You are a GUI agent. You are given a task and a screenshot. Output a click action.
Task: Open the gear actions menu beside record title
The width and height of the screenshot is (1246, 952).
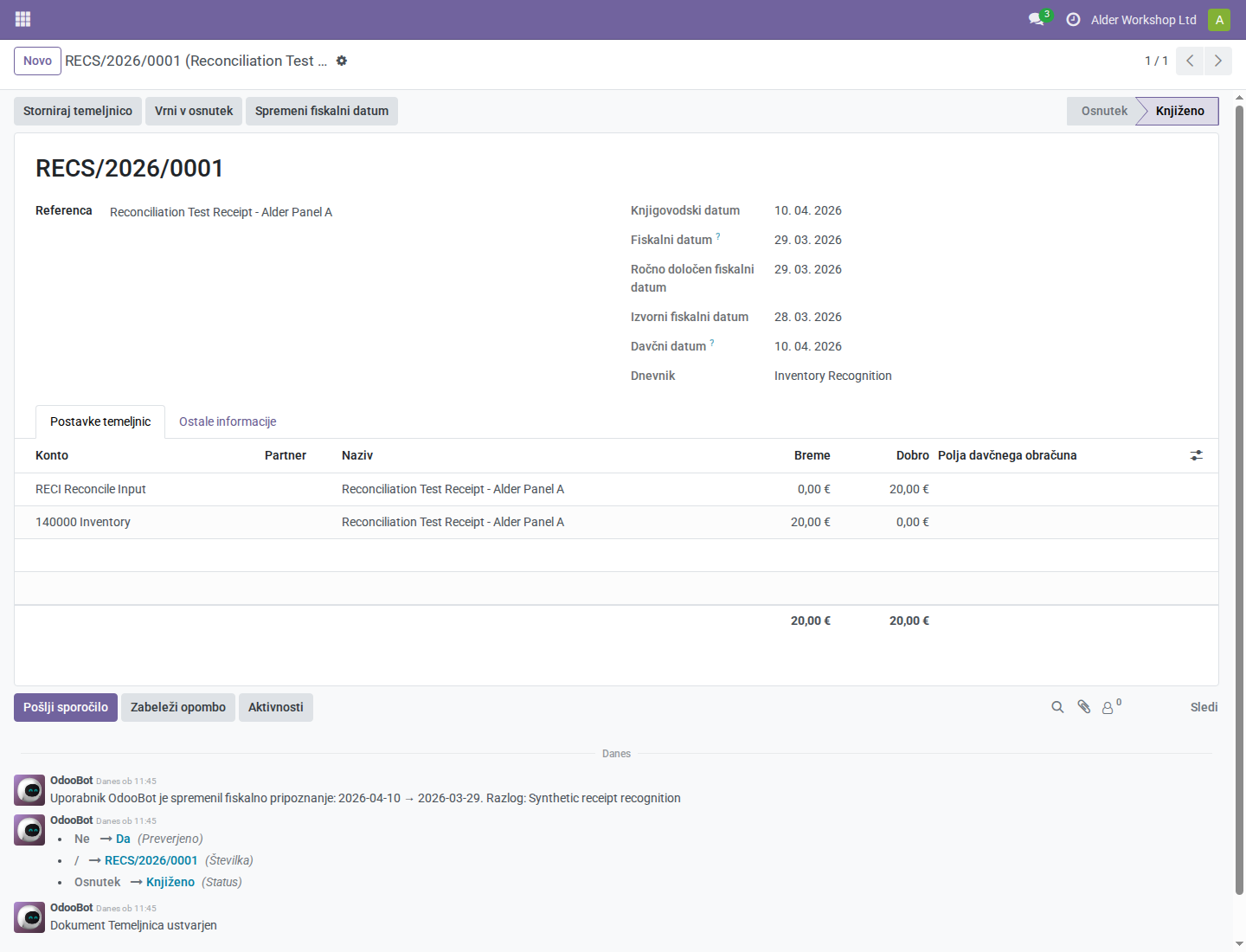tap(342, 61)
